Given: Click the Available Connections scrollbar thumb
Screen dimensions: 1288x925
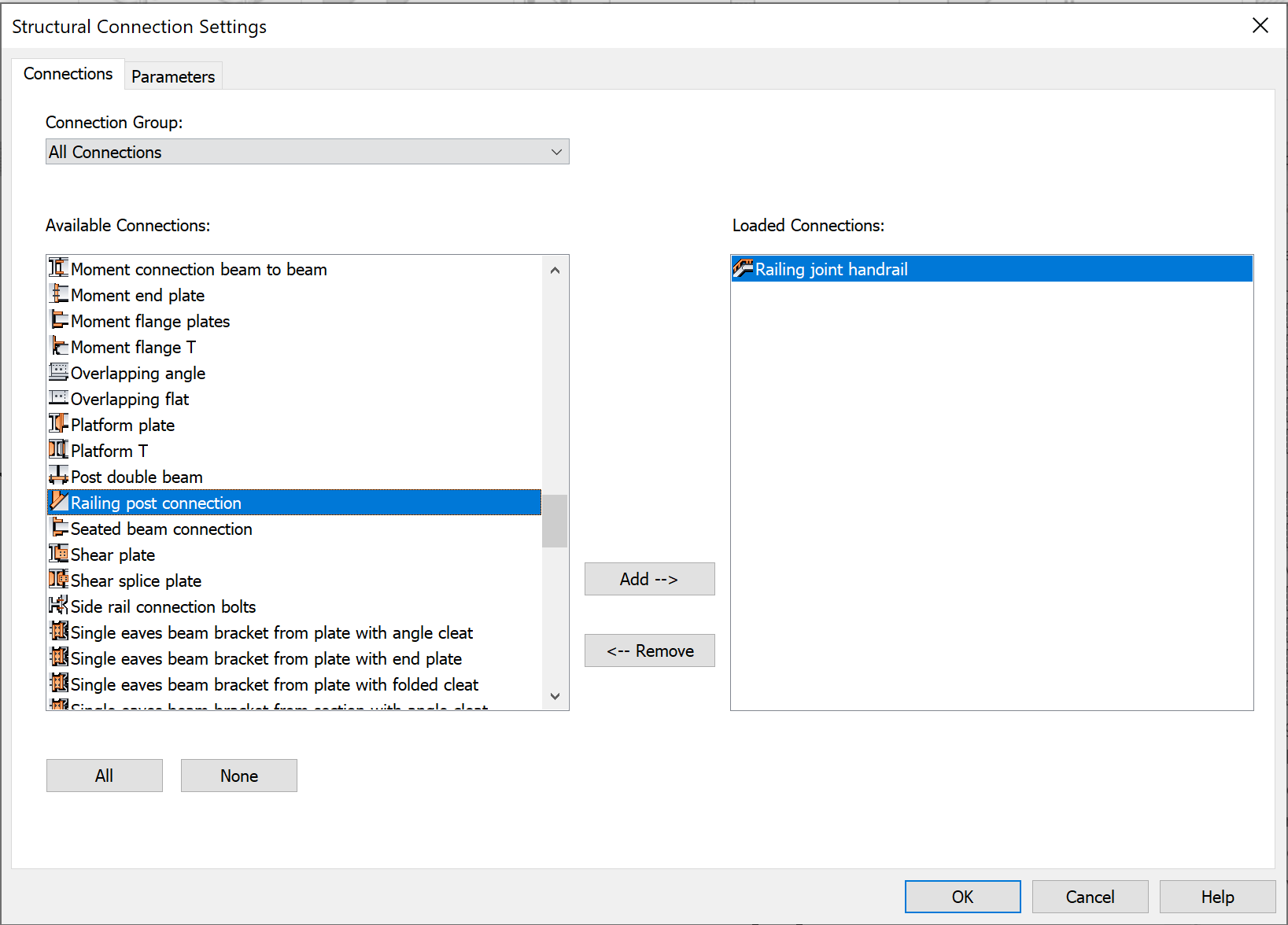Looking at the screenshot, I should click(555, 521).
